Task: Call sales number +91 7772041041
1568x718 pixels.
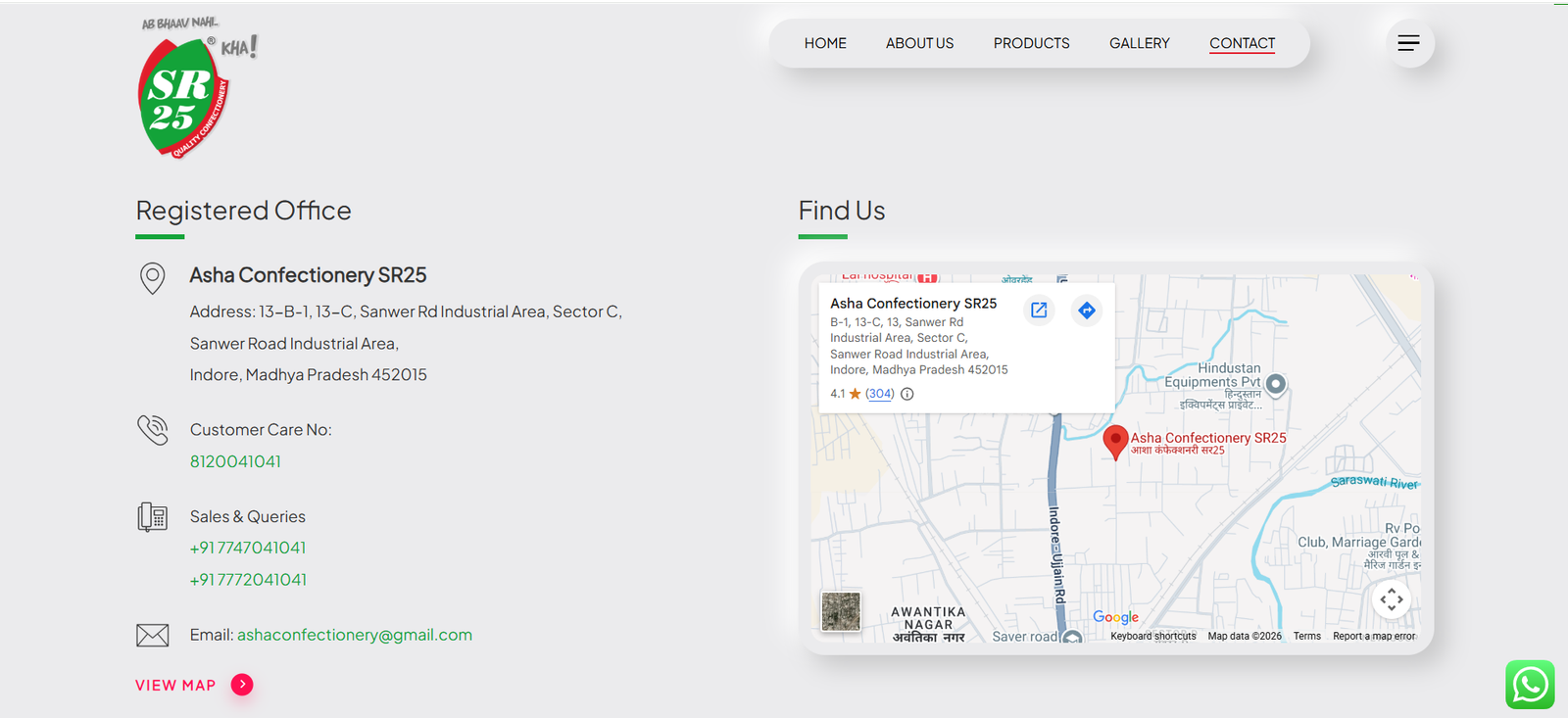Action: (248, 580)
